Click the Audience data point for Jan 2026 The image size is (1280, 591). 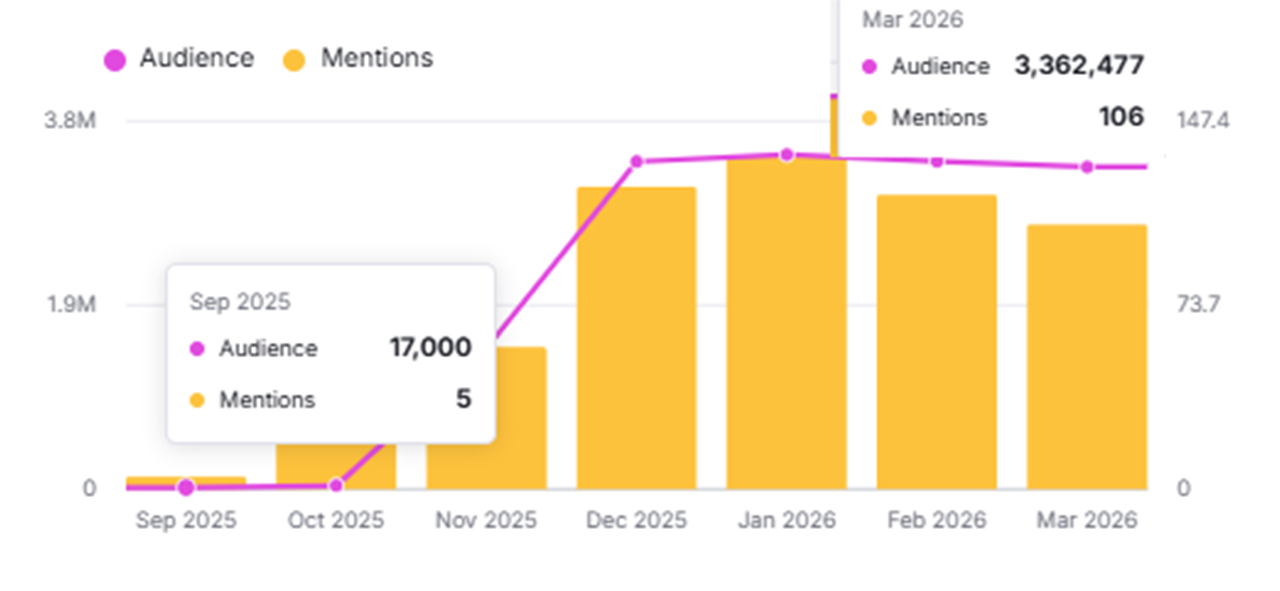point(787,155)
